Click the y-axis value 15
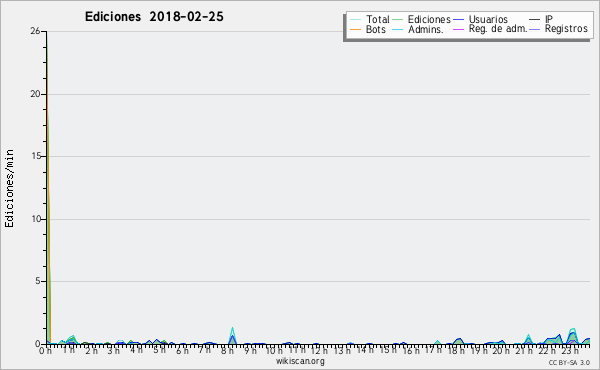600x370 pixels. pos(36,156)
